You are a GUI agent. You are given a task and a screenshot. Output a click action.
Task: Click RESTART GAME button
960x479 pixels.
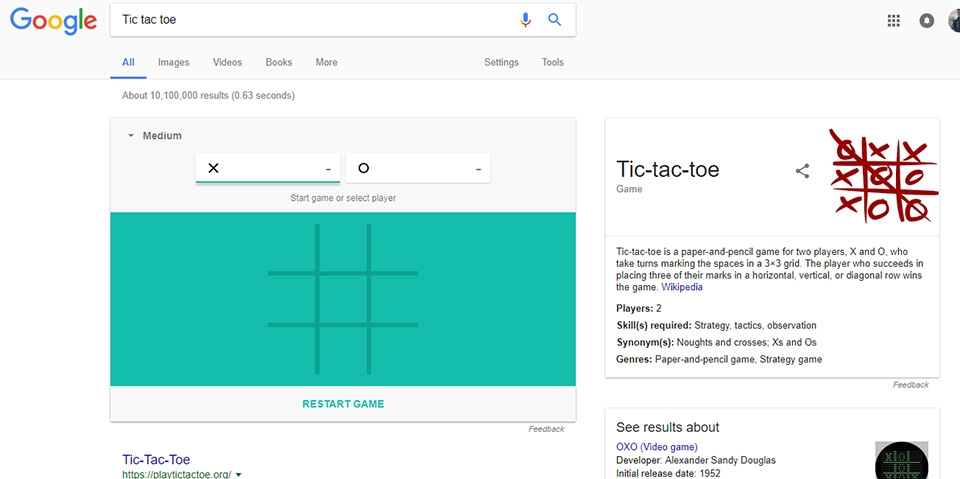[343, 404]
